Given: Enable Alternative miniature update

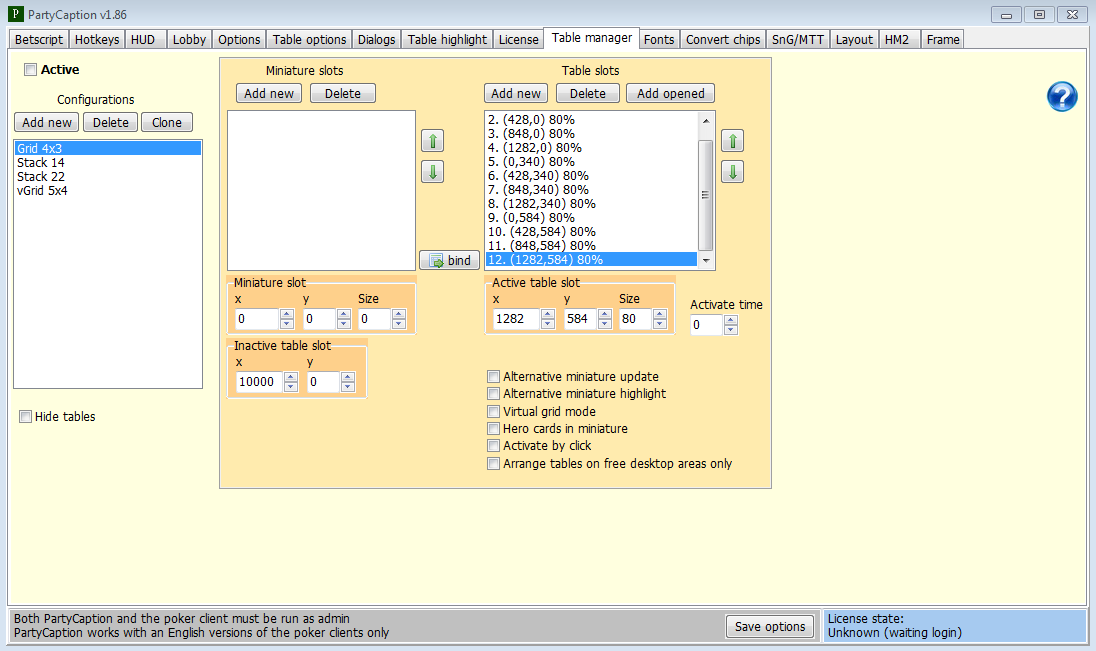Looking at the screenshot, I should pos(493,377).
